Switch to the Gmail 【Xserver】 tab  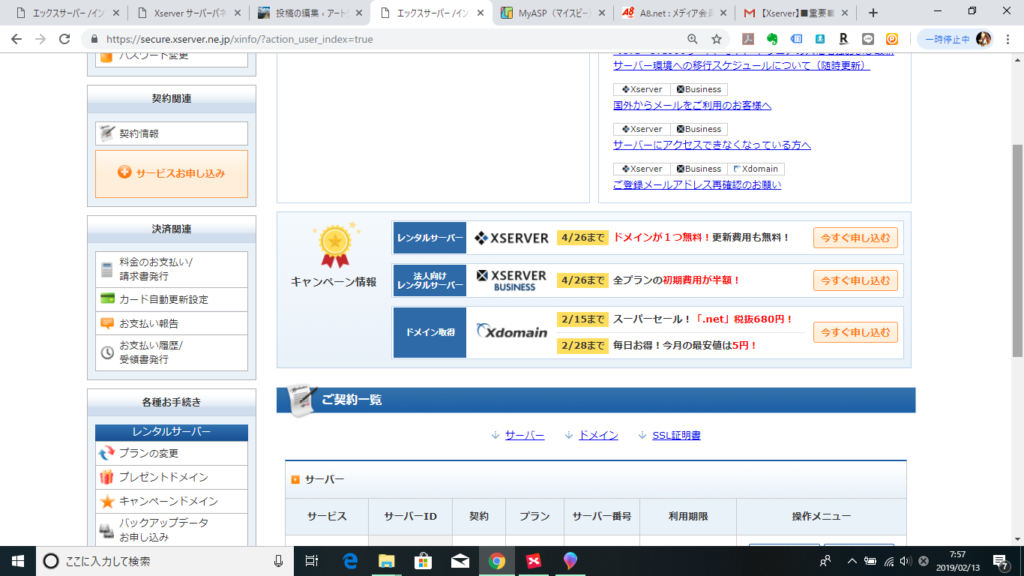click(797, 13)
